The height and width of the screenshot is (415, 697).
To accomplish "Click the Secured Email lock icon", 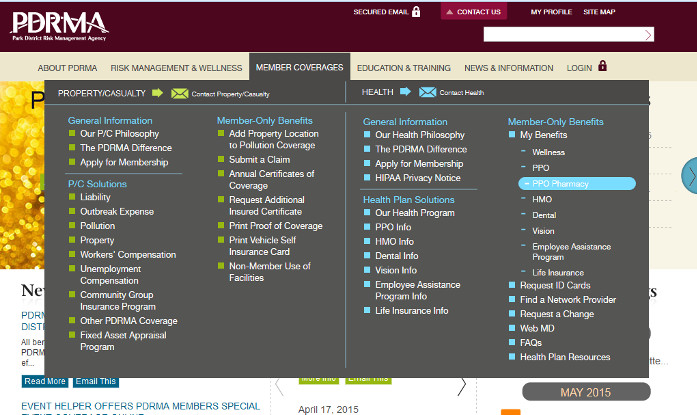I will [416, 12].
